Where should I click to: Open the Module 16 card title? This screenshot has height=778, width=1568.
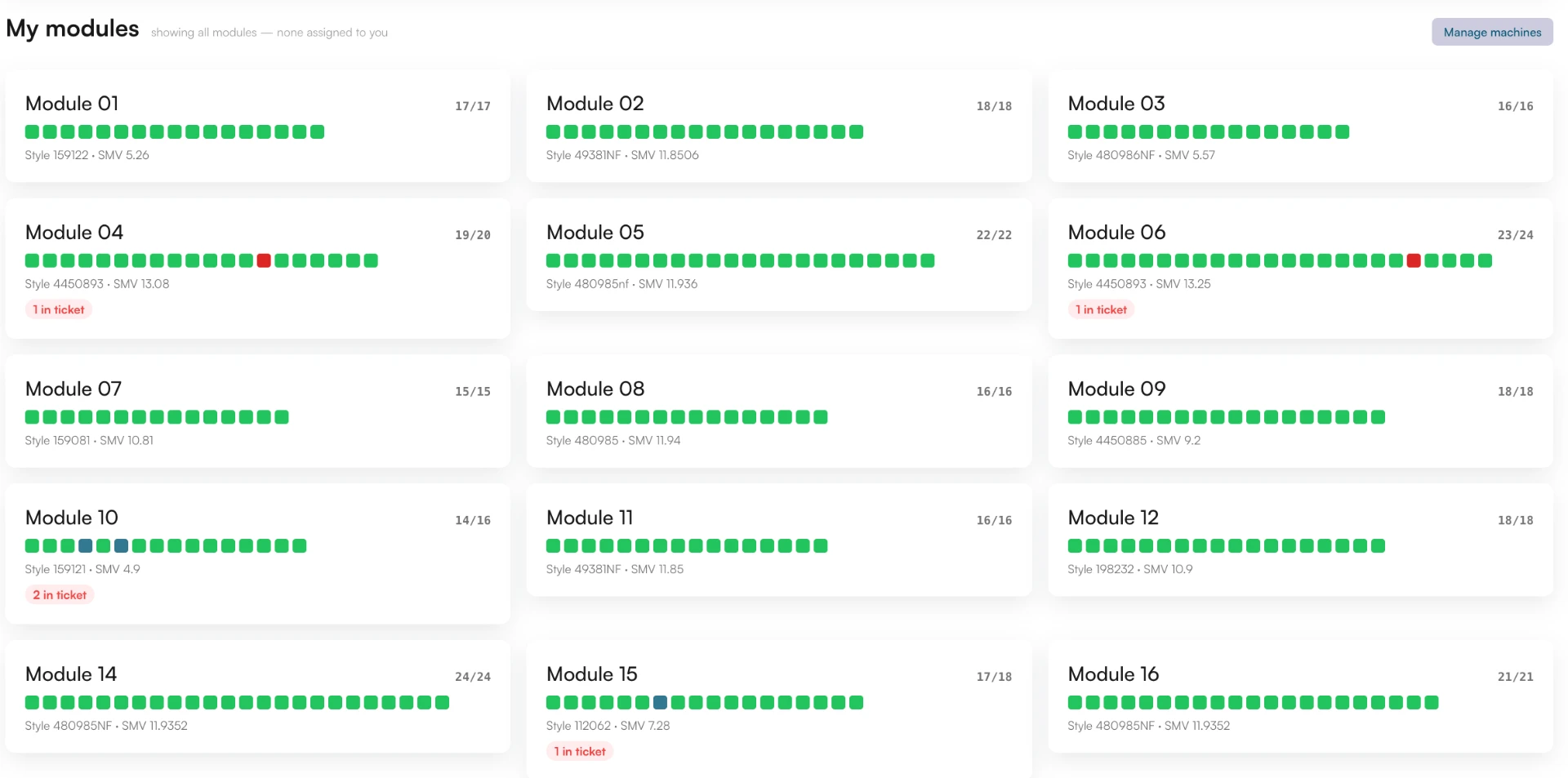pyautogui.click(x=1113, y=674)
